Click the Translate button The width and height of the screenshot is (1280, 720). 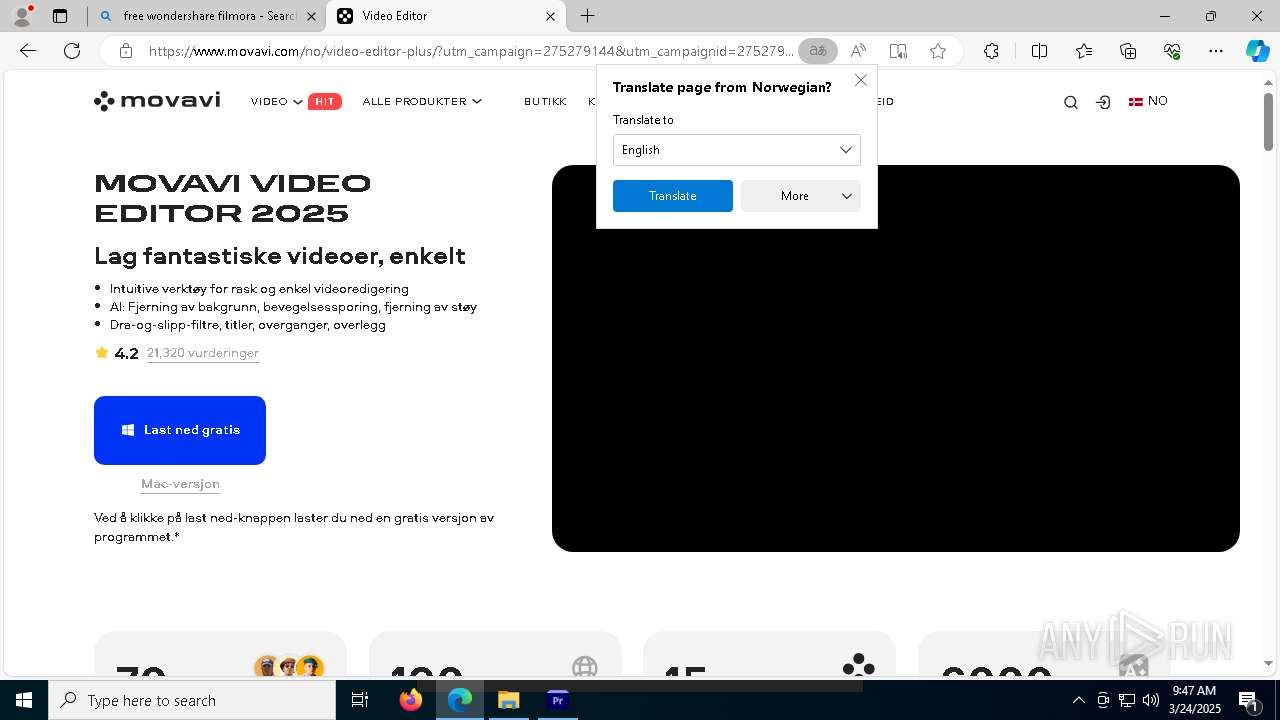673,196
